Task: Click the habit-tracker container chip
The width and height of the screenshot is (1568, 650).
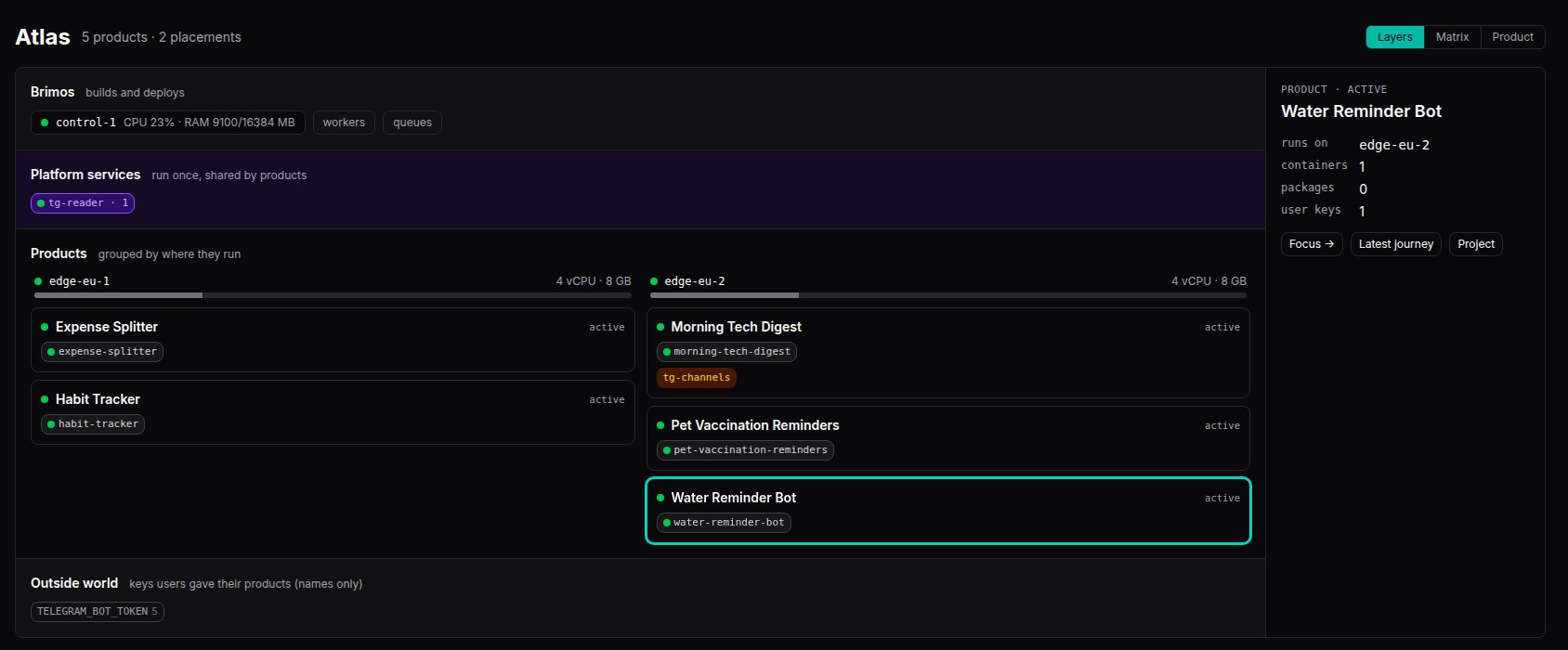Action: coord(93,424)
